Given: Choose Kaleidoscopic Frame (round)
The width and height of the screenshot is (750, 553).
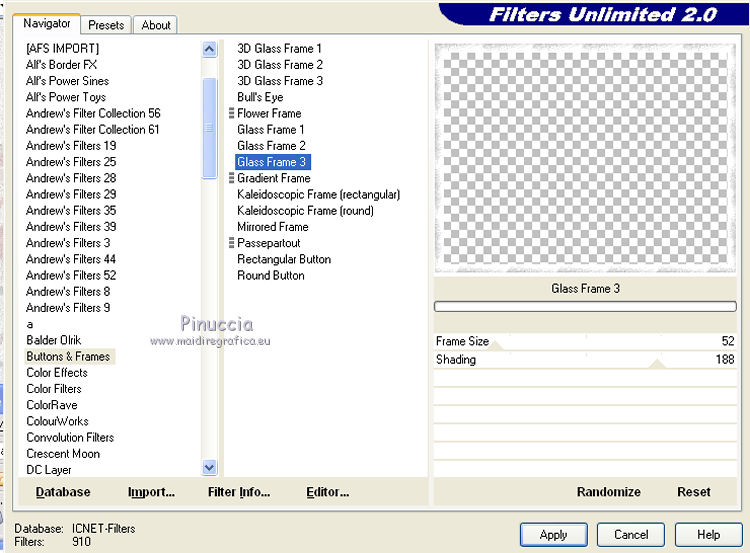Looking at the screenshot, I should click(x=306, y=210).
